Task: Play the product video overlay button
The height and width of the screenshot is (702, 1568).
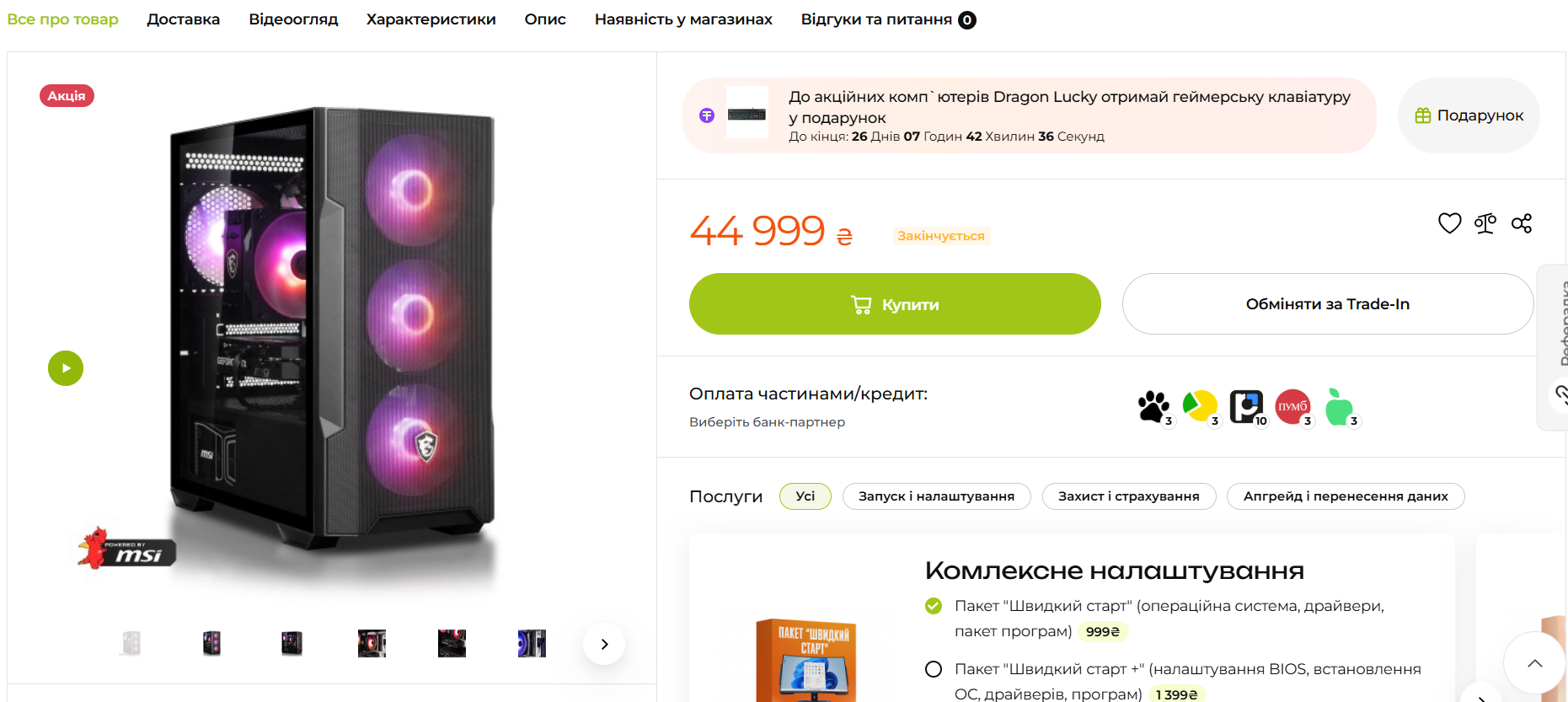Action: coord(66,368)
